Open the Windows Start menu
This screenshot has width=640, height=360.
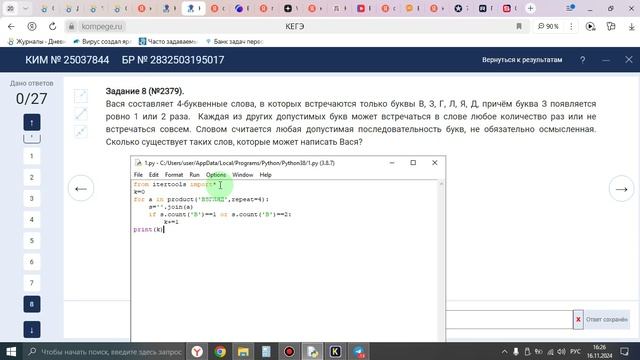tap(11, 351)
